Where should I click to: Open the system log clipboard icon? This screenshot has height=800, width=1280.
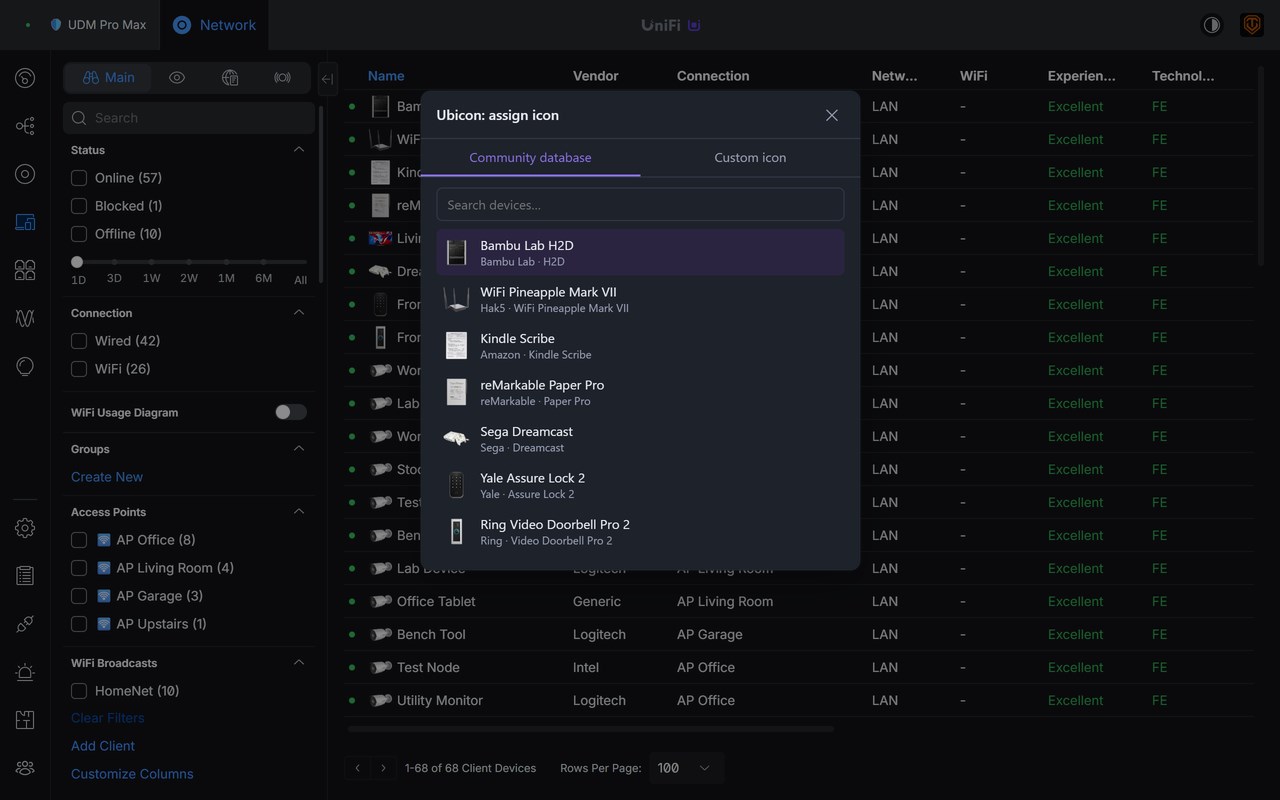25,576
